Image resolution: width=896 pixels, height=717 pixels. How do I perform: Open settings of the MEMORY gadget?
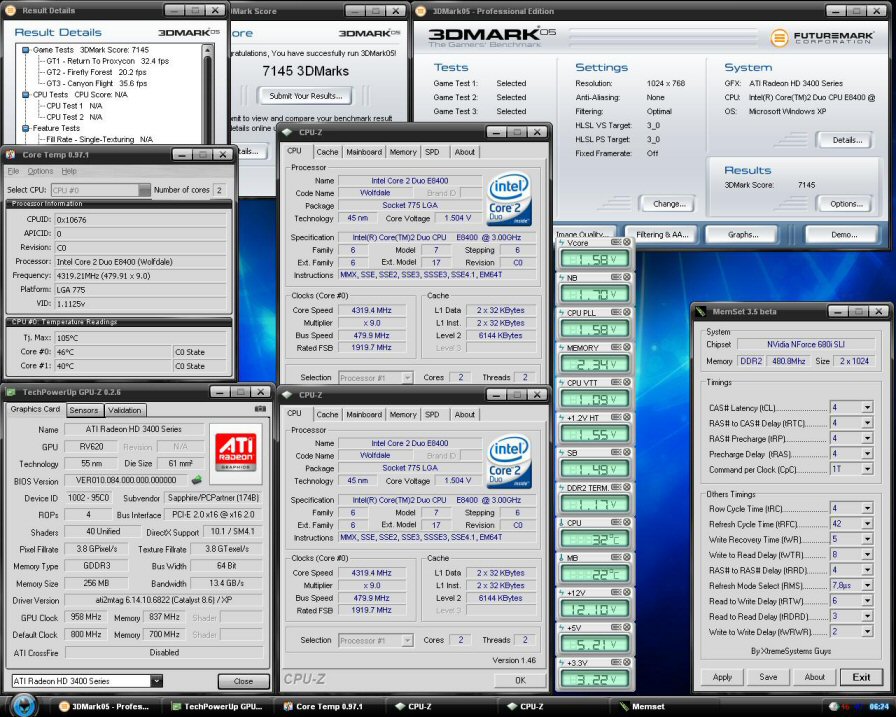(x=616, y=347)
